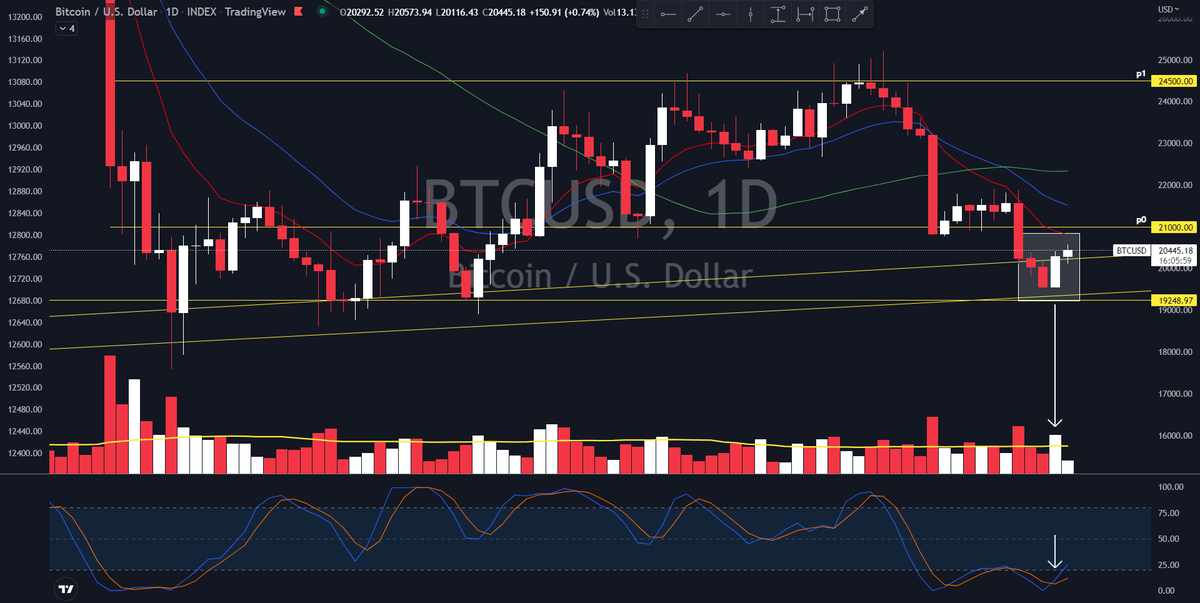The height and width of the screenshot is (603, 1200).
Task: Click the Vol value in the legend
Action: [621, 11]
